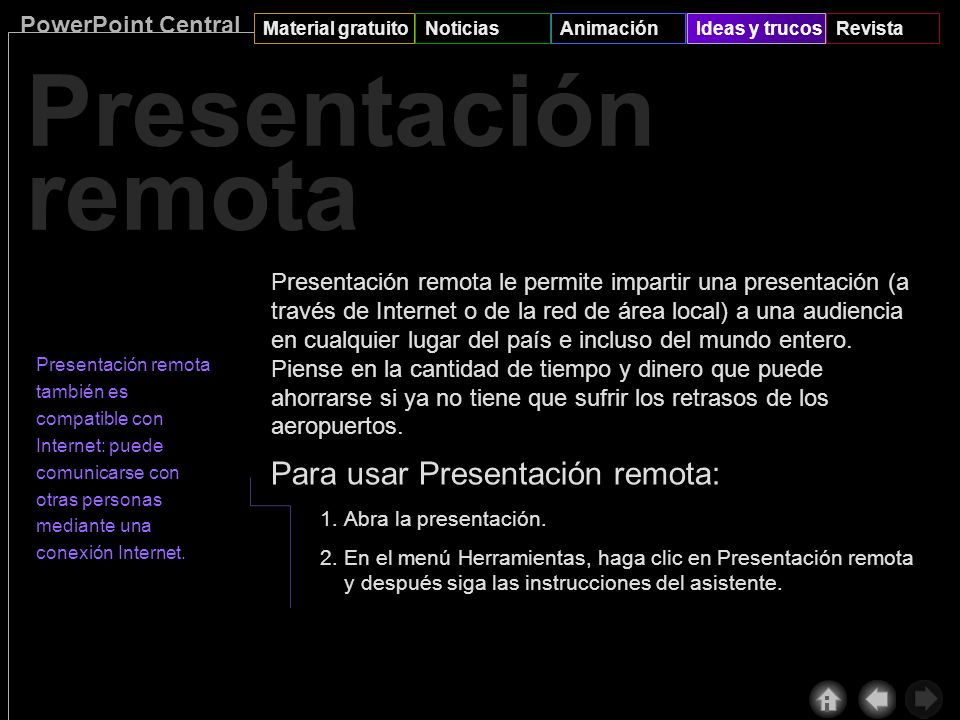Select the Ideas y trucos tab
960x720 pixels.
coord(756,28)
